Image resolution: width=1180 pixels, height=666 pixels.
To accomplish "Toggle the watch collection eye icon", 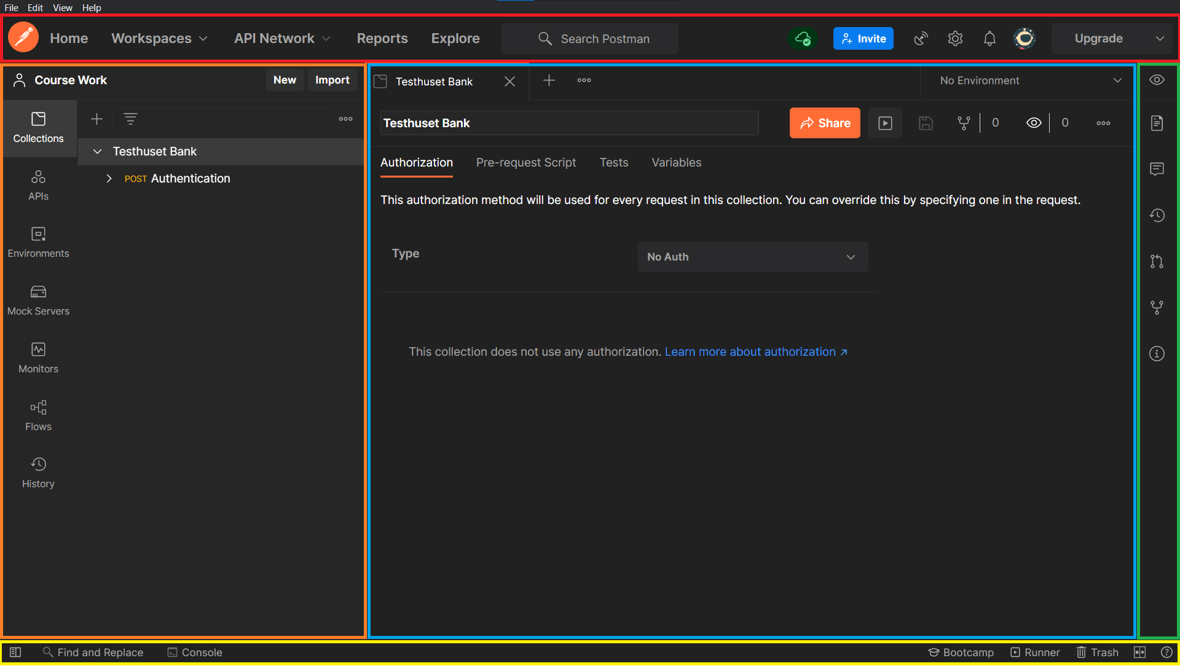I will point(1033,123).
